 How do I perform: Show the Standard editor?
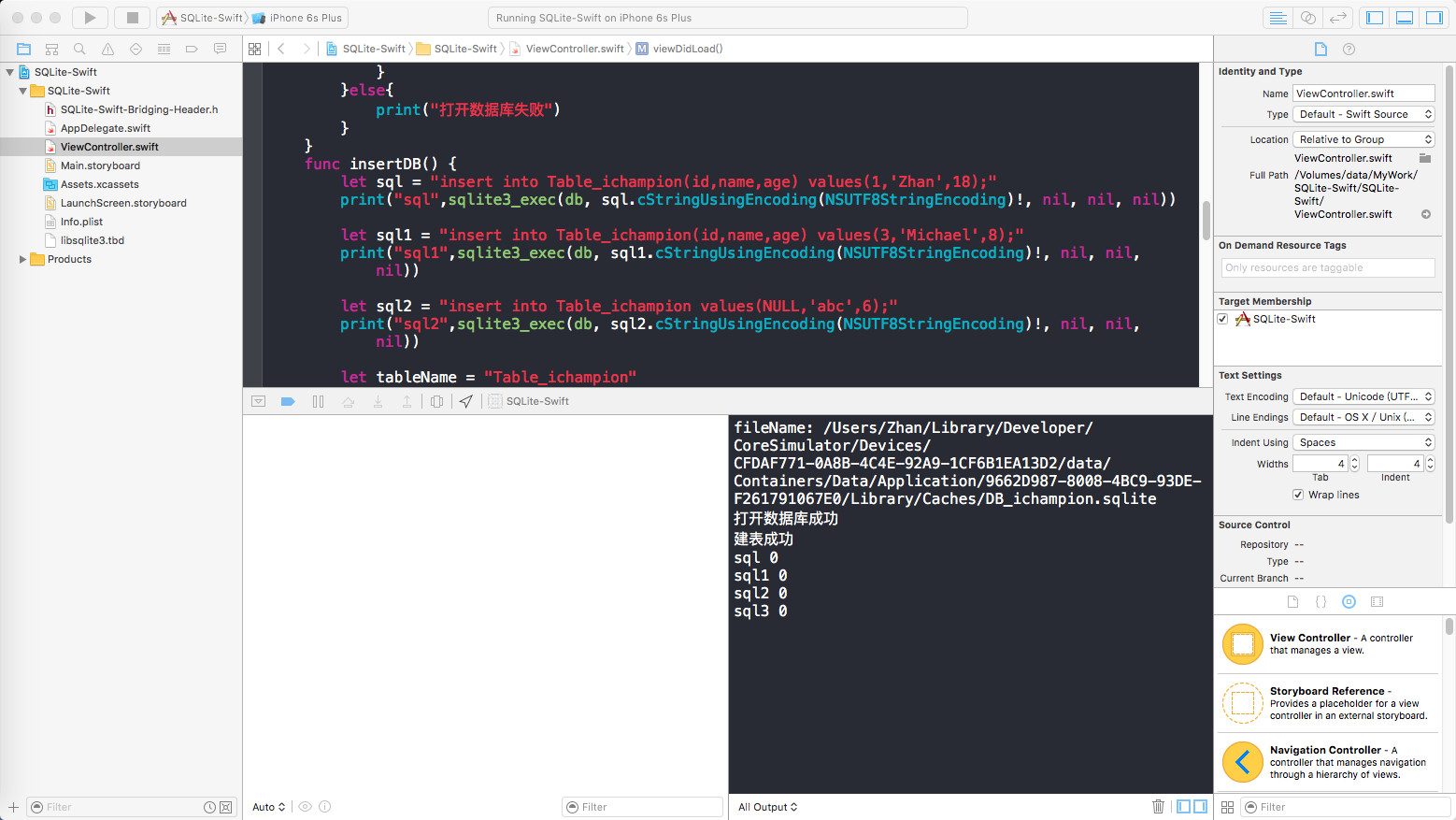point(1278,18)
